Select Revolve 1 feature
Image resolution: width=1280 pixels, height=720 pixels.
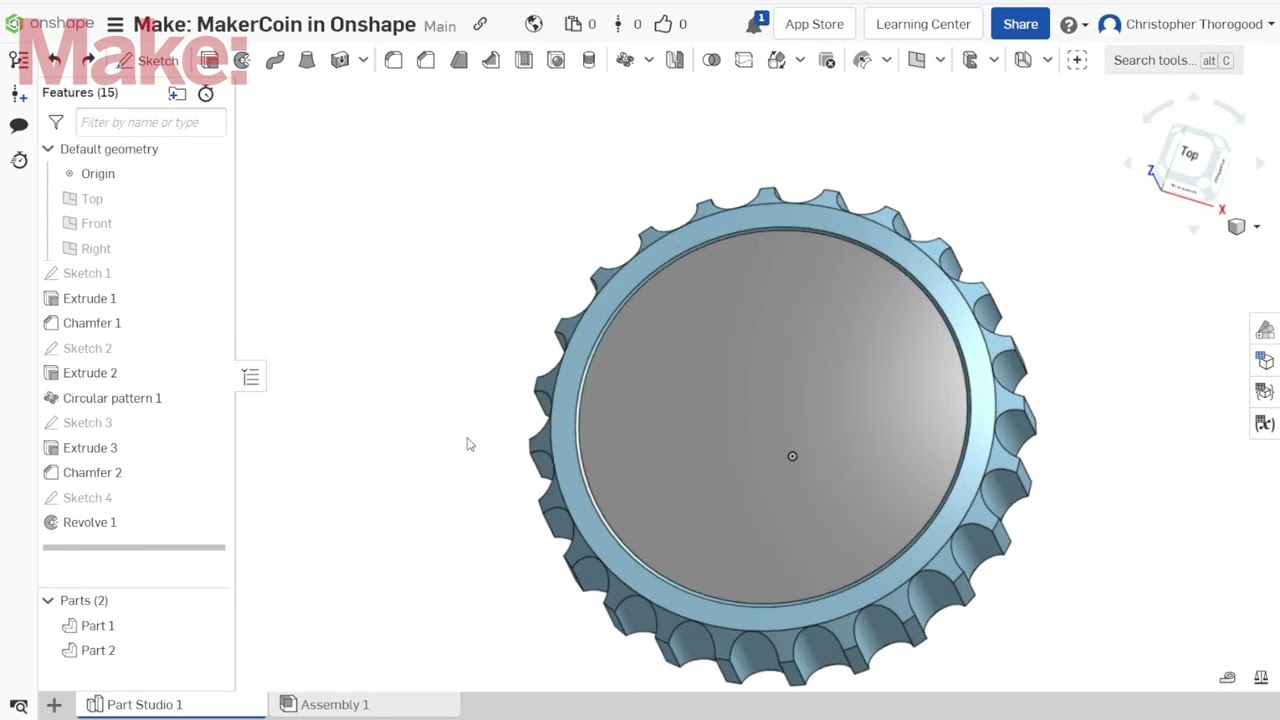90,522
